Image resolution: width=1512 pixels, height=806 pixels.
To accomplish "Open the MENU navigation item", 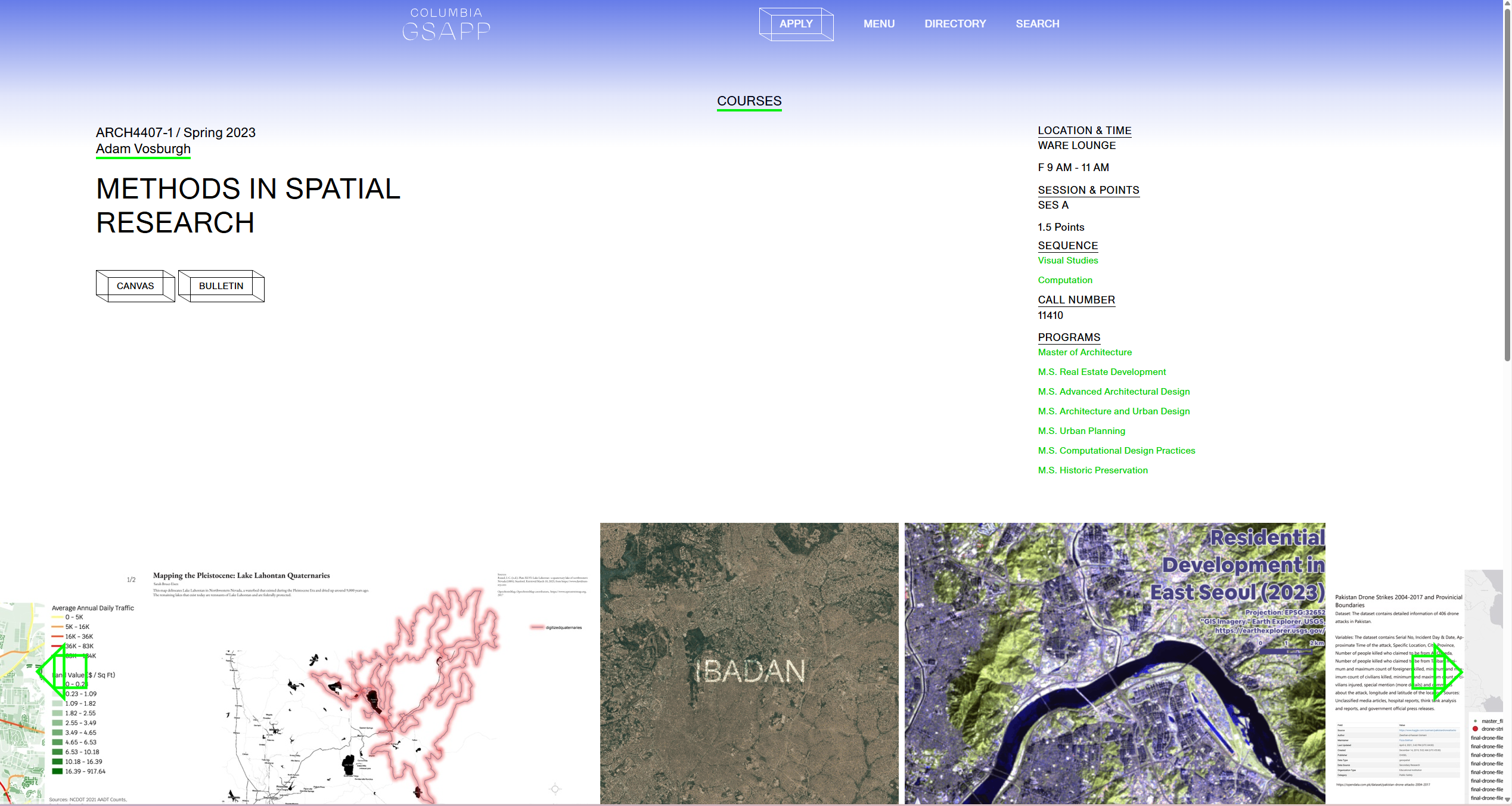I will (x=879, y=24).
